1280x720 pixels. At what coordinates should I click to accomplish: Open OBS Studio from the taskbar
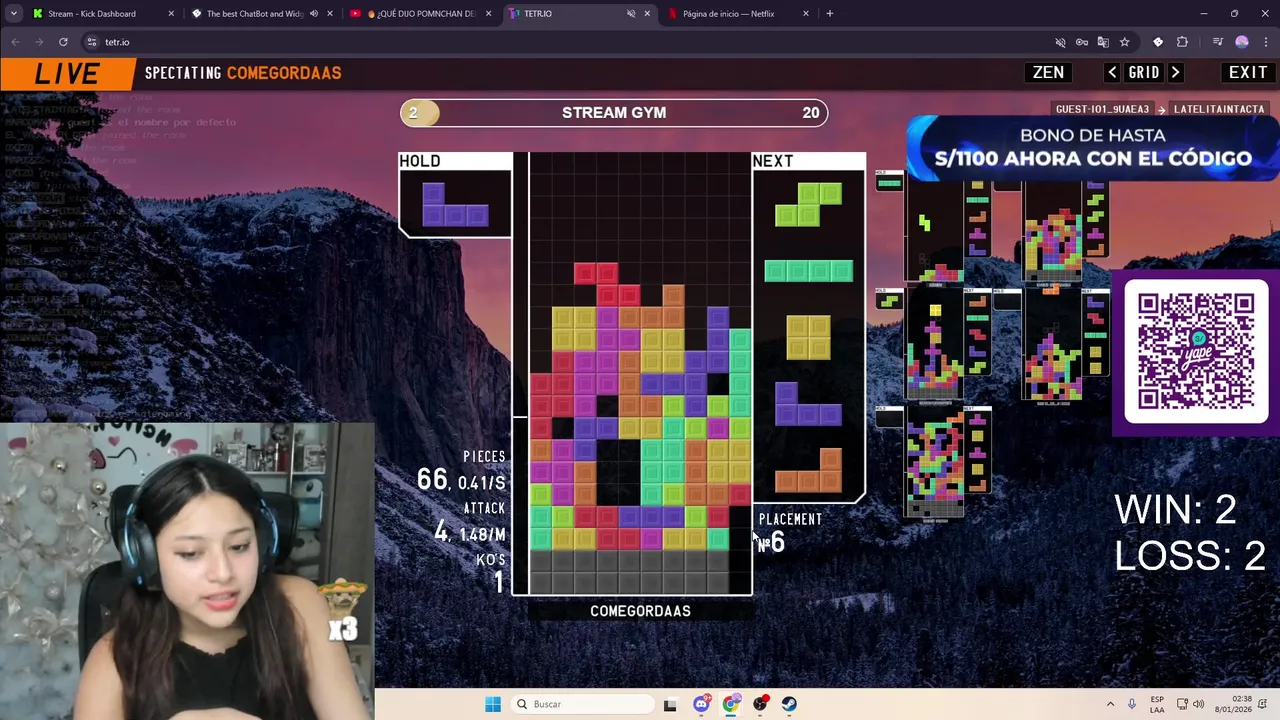pyautogui.click(x=760, y=704)
